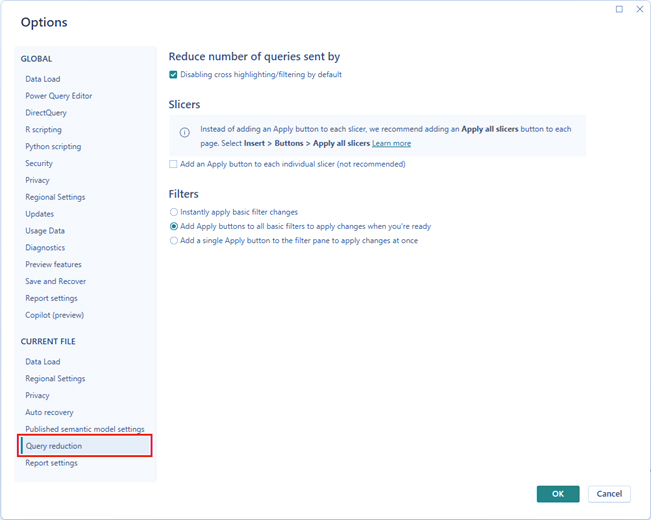Confirm with the OK button
651x520 pixels.
[x=558, y=494]
